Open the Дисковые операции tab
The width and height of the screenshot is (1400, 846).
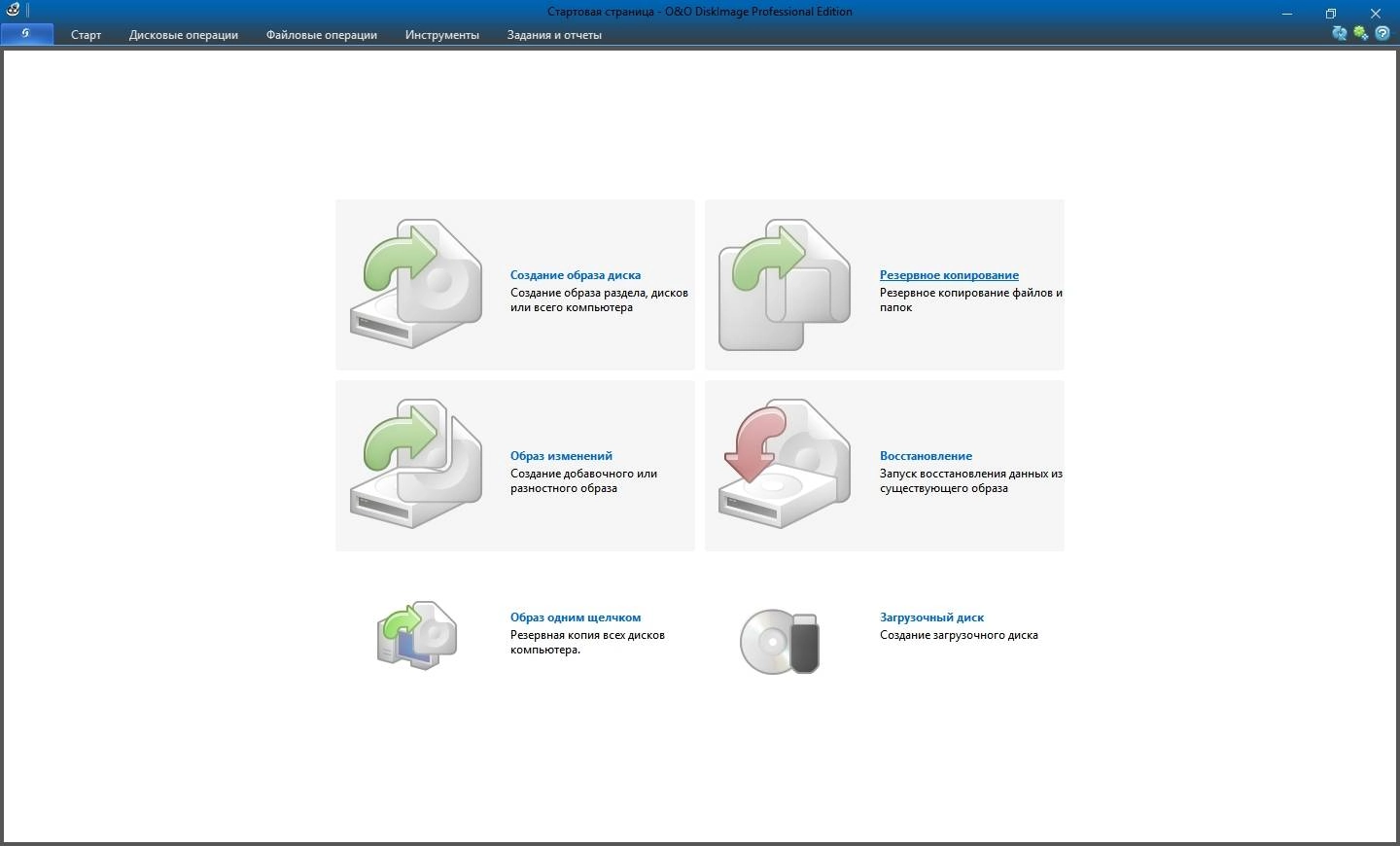point(184,35)
